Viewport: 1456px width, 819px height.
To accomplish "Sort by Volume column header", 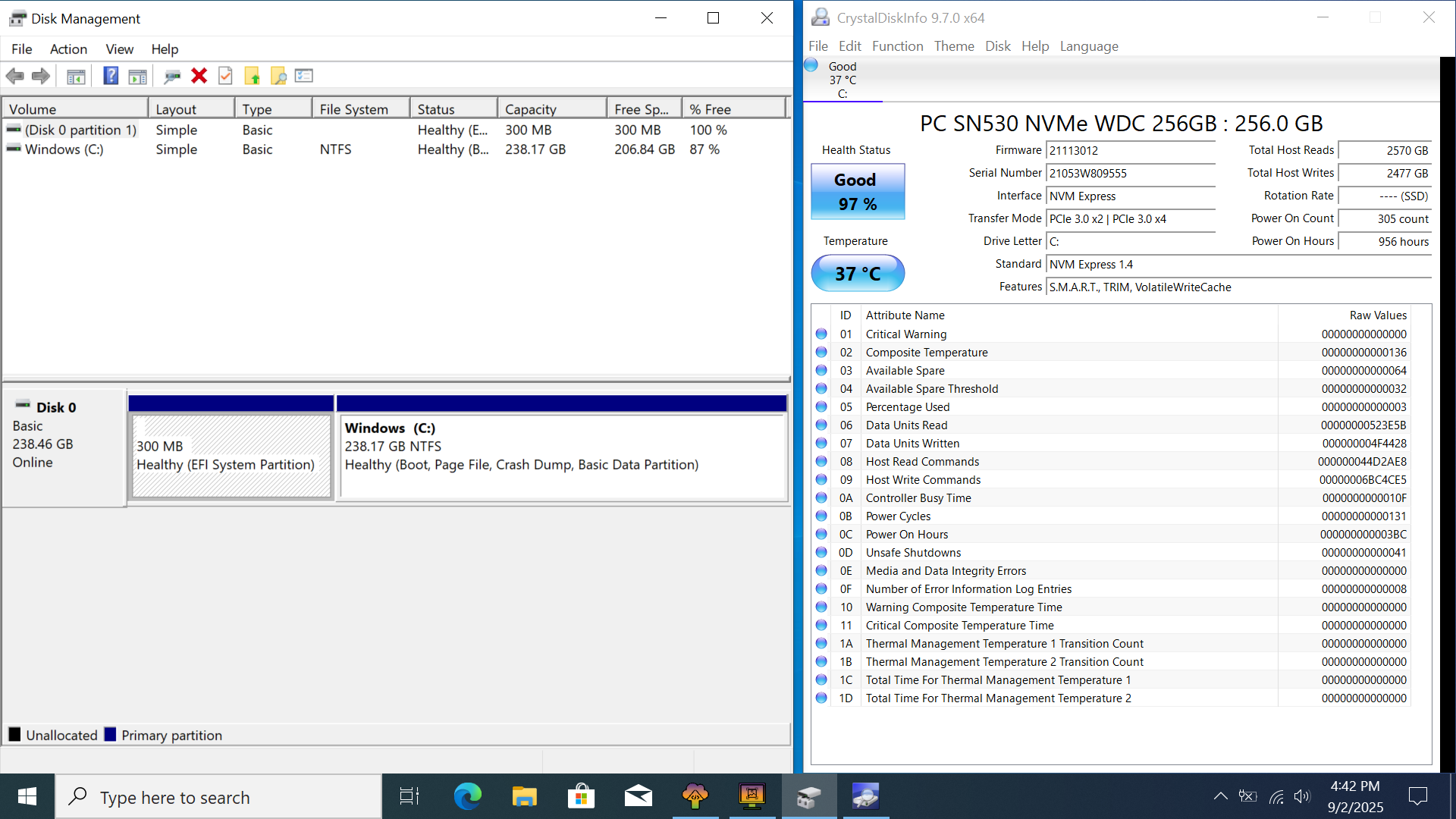I will coord(75,109).
